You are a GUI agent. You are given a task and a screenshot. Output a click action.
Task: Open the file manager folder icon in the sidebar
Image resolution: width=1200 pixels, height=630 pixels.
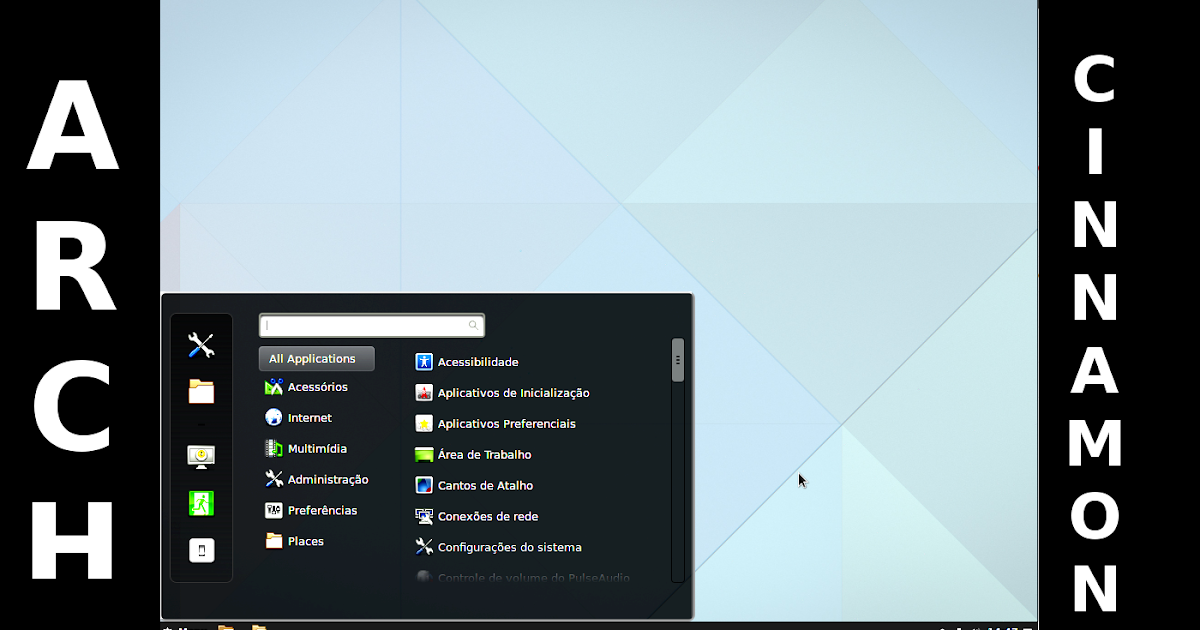coord(200,393)
